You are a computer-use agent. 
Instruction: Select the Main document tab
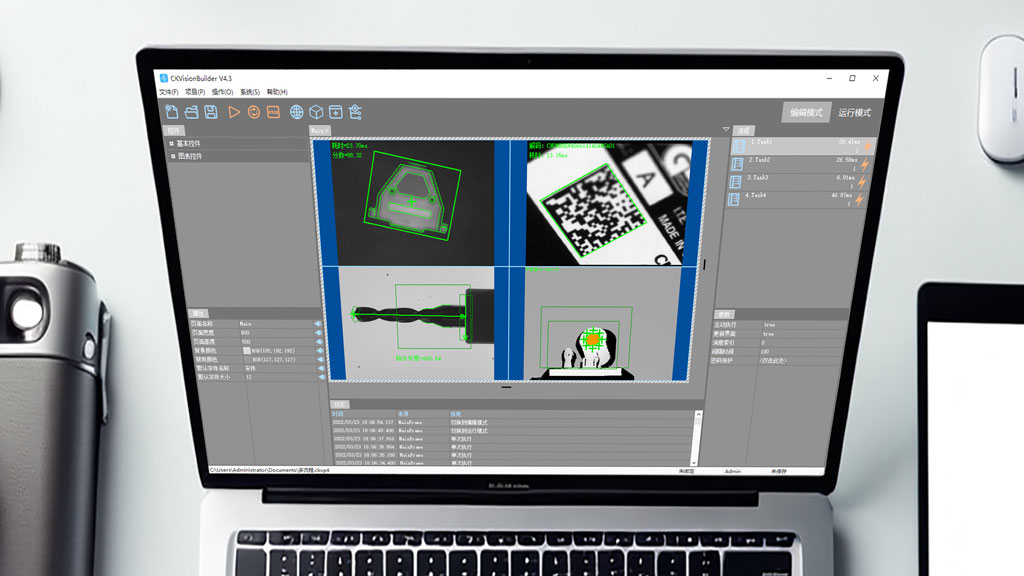pos(319,131)
